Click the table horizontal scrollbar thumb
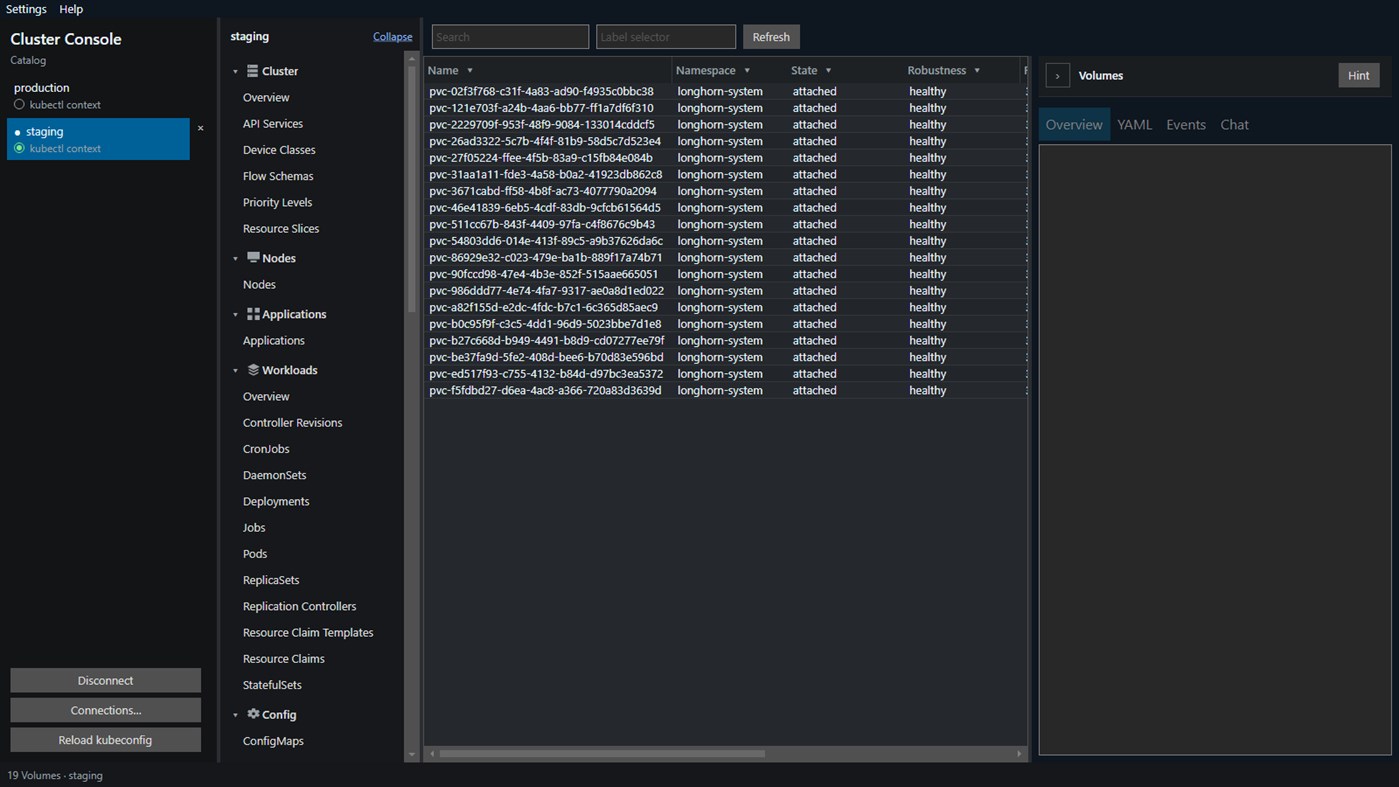Image resolution: width=1399 pixels, height=787 pixels. click(x=602, y=754)
